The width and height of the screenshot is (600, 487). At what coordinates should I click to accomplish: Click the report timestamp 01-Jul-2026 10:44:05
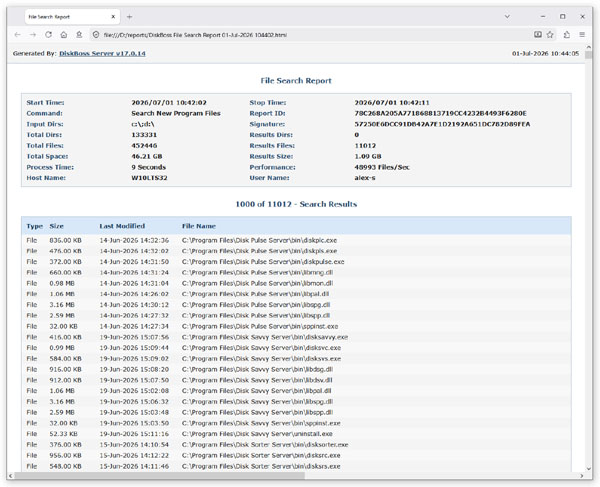coord(545,54)
